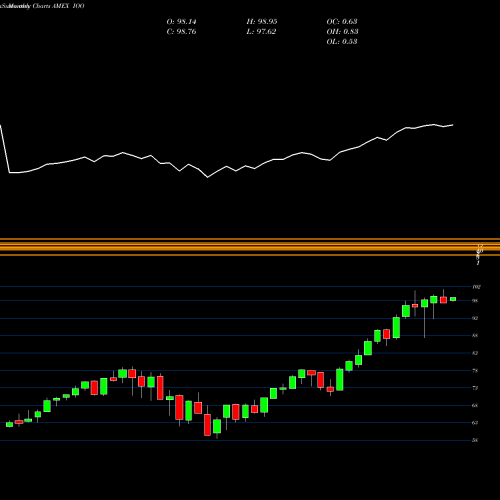Click the 102 price axis label
The width and height of the screenshot is (500, 500).
[x=476, y=287]
